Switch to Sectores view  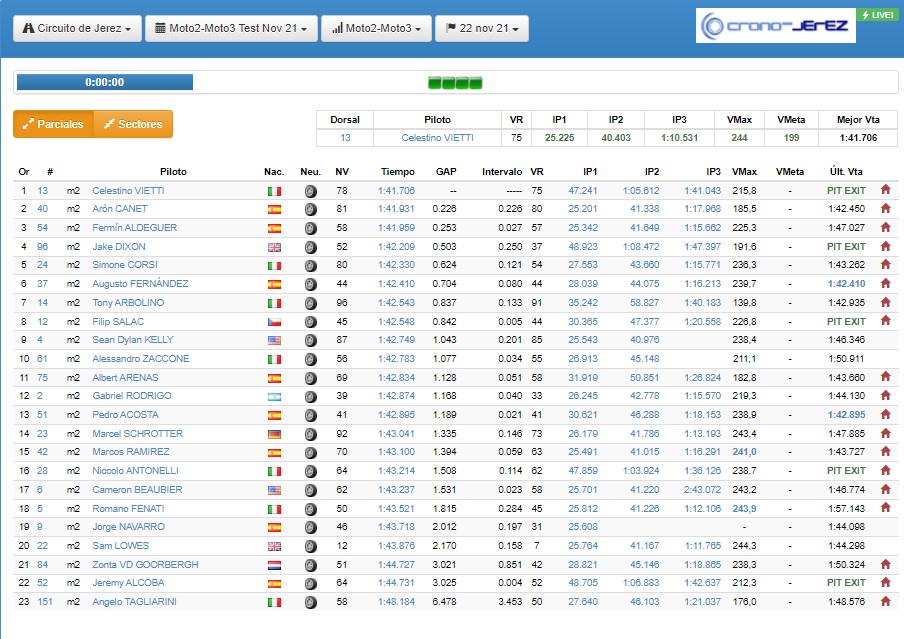133,124
